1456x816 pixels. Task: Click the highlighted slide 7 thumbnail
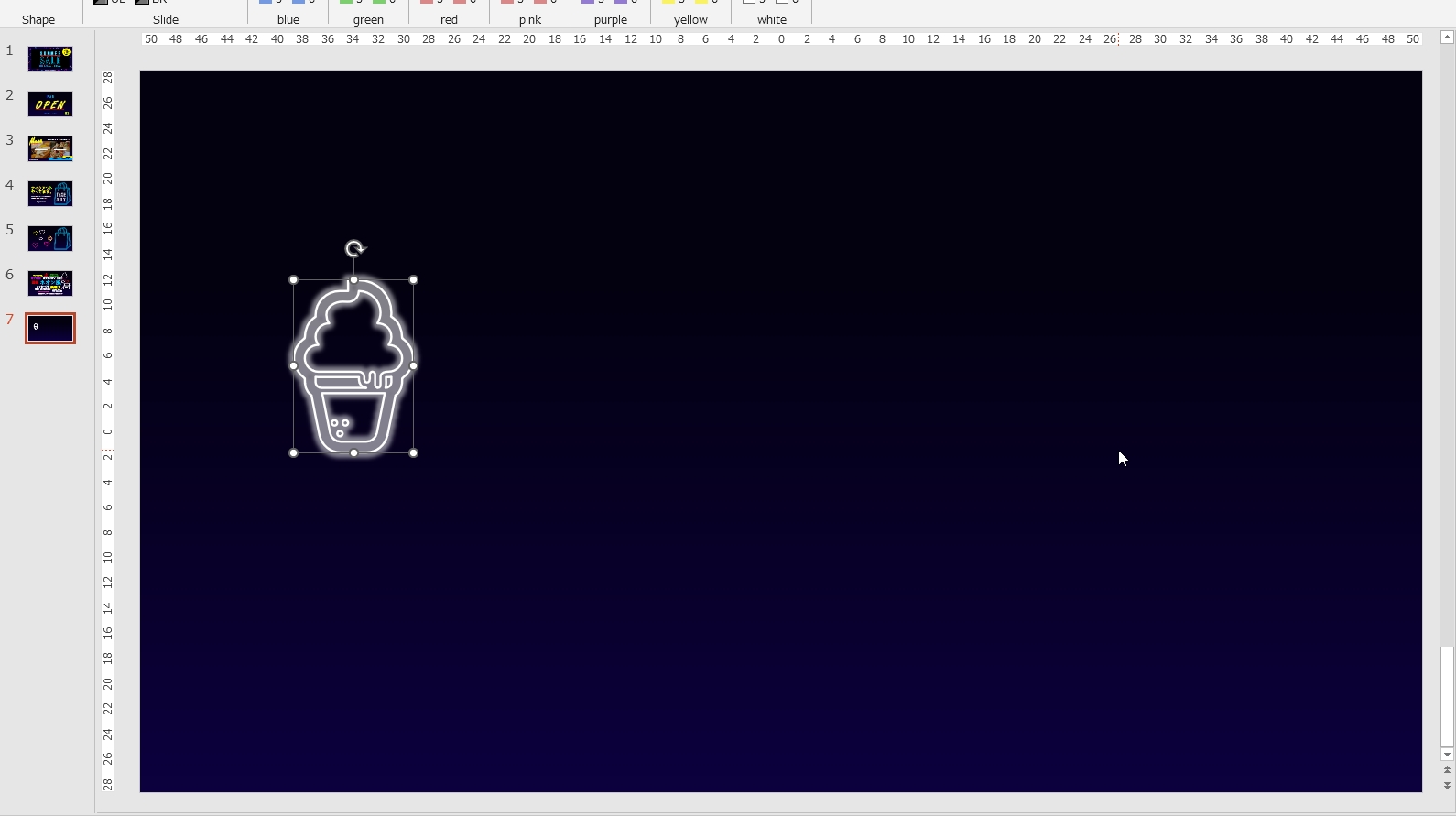coord(50,328)
